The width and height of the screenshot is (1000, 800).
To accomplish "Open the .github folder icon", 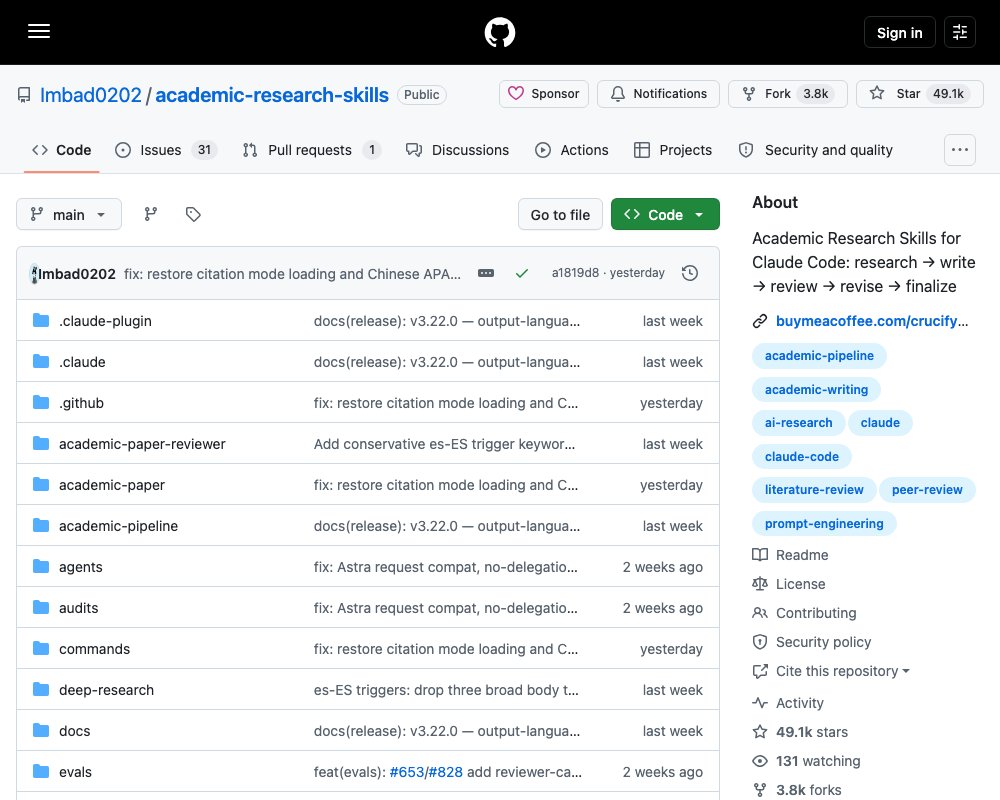I will point(41,403).
